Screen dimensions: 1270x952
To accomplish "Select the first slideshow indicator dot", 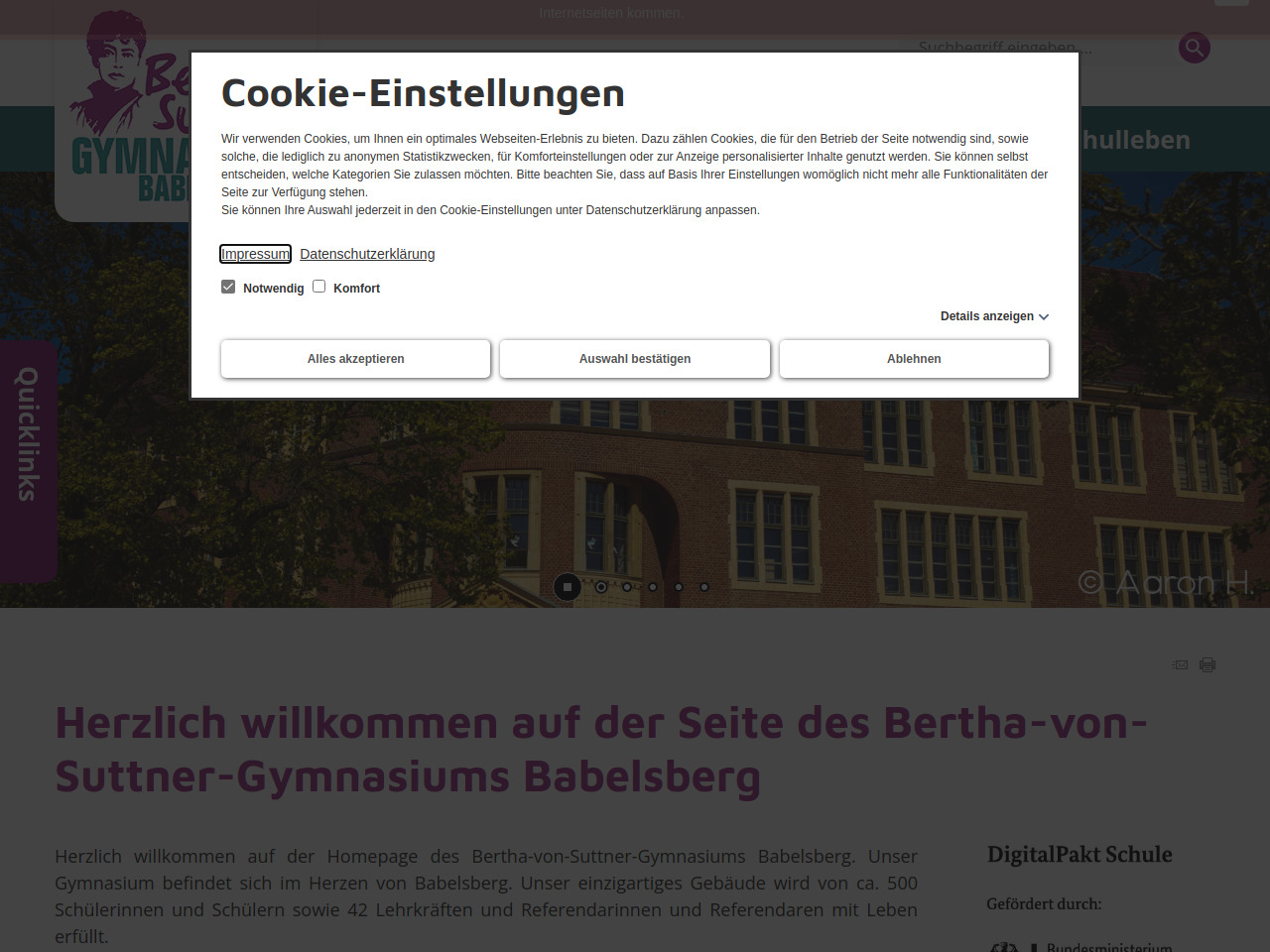I will [x=601, y=587].
